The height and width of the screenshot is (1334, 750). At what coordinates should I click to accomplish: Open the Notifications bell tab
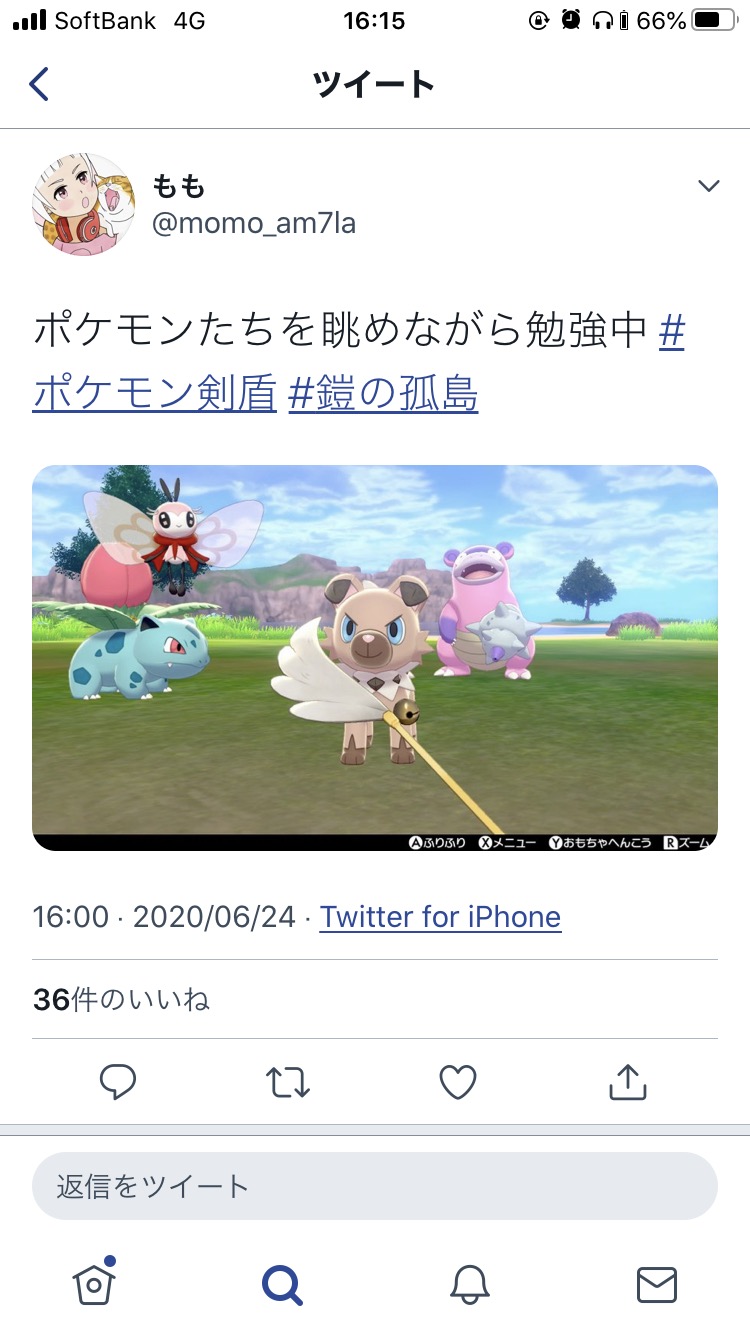(x=470, y=1284)
